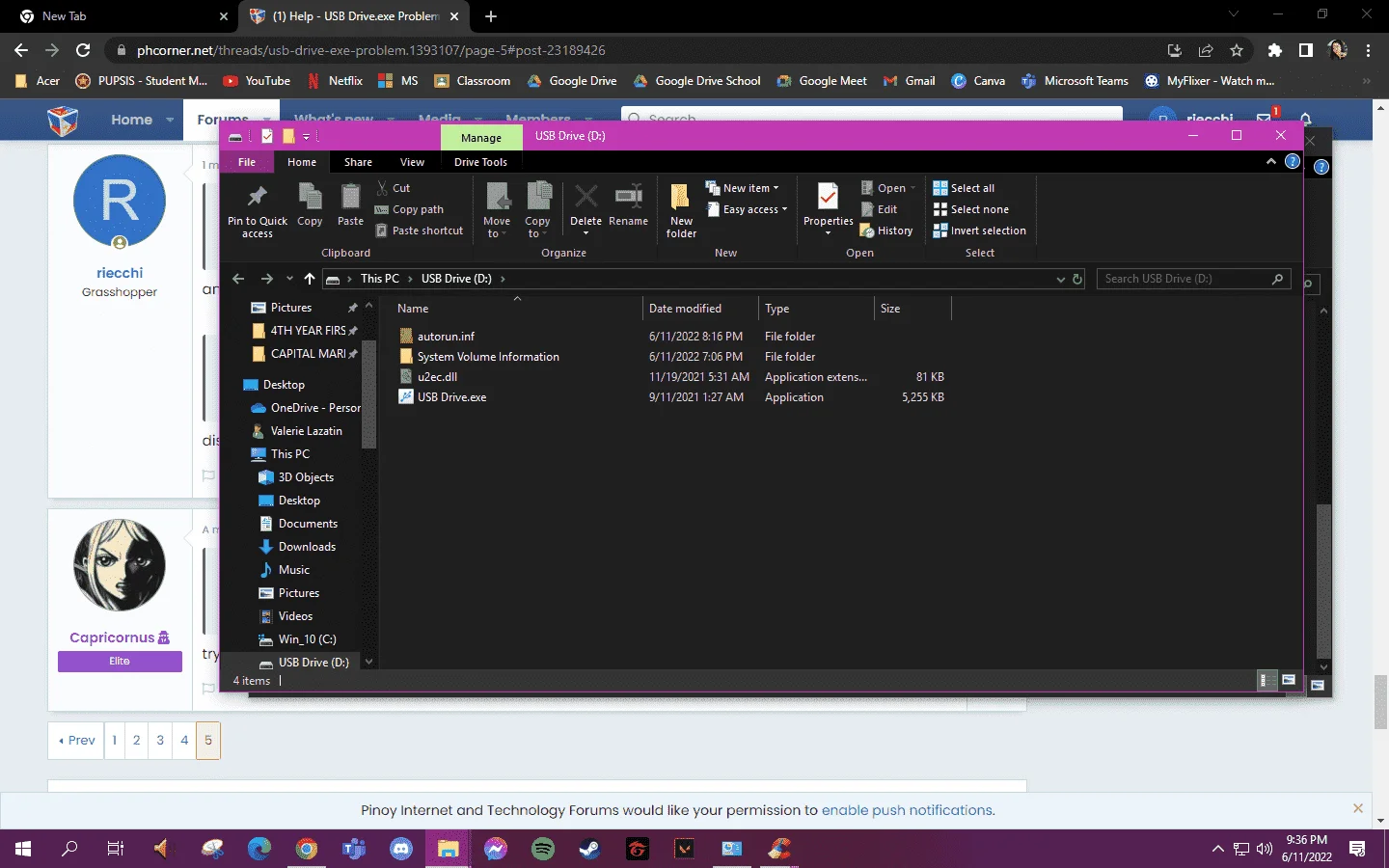
Task: Click the Cut command
Action: tap(394, 188)
